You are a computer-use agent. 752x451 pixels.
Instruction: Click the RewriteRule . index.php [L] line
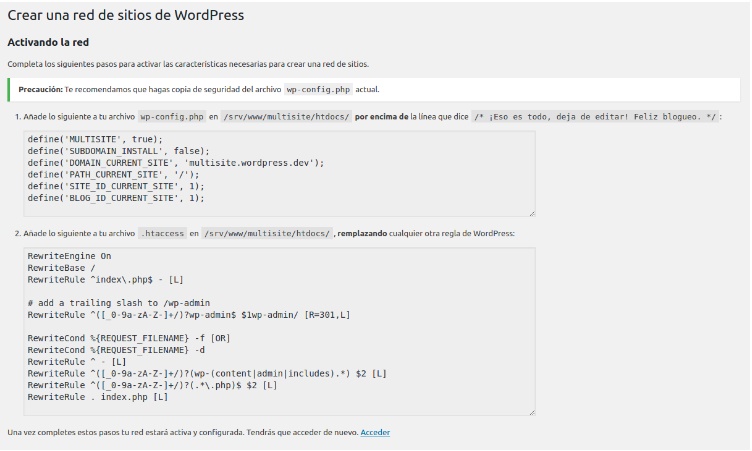[98, 397]
